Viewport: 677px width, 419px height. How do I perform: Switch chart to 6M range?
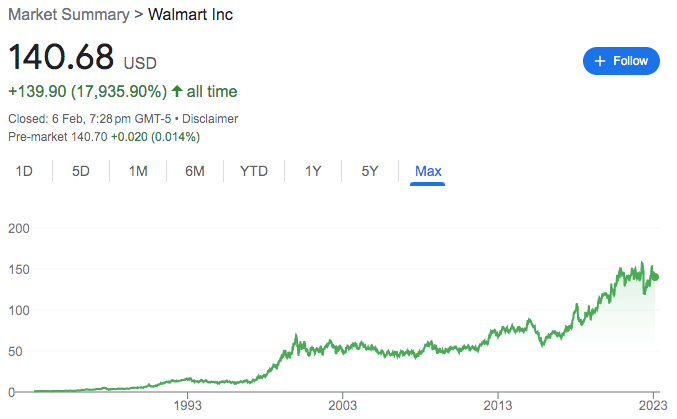(x=195, y=171)
